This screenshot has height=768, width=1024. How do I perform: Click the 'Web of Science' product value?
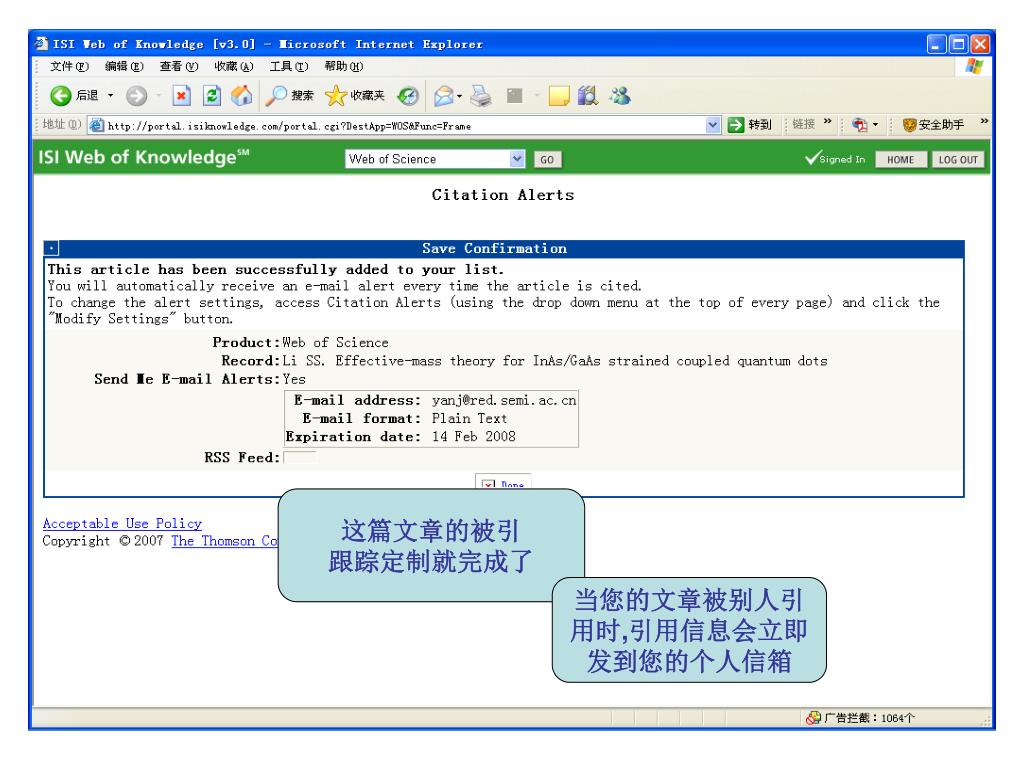[335, 343]
